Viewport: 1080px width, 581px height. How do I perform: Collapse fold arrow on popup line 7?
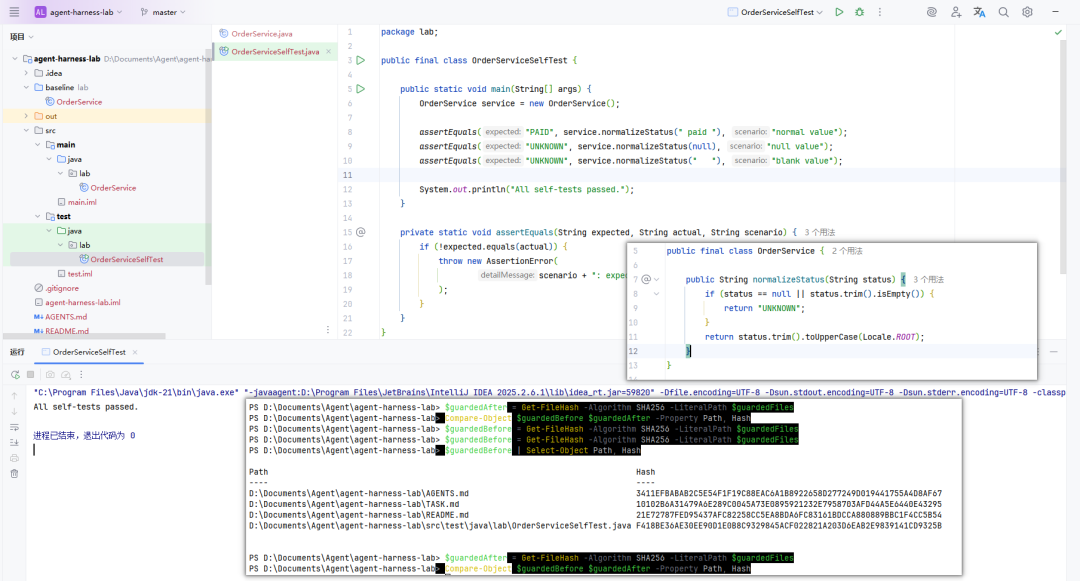pos(656,279)
